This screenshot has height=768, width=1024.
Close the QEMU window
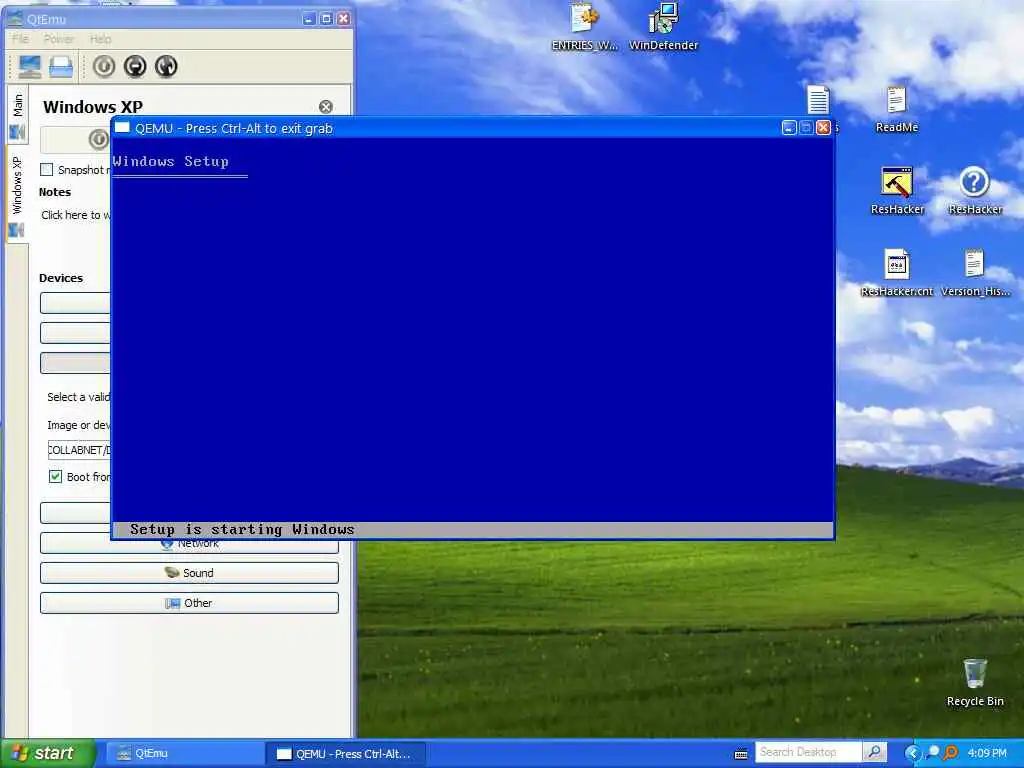[824, 128]
